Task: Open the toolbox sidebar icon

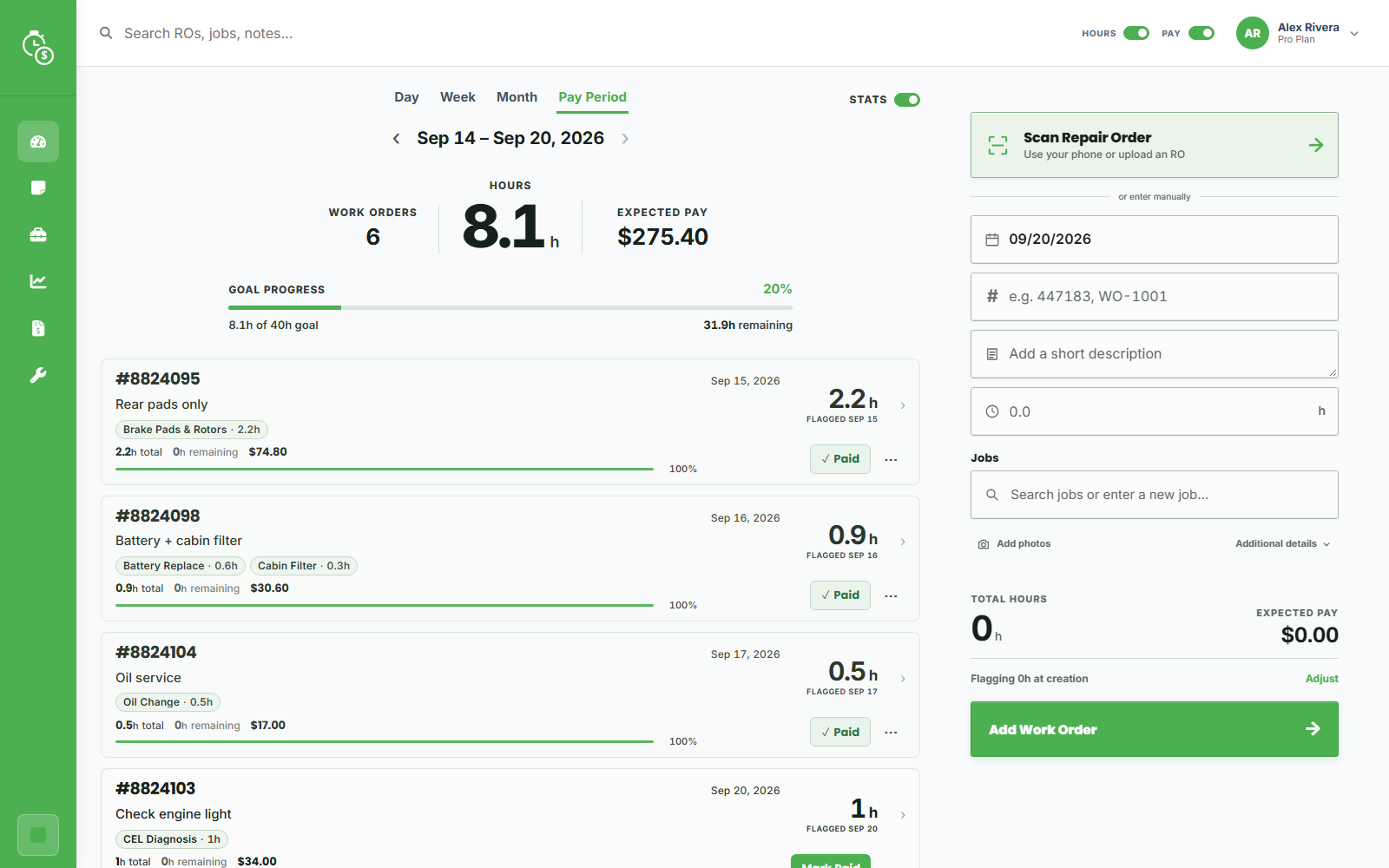Action: coord(38,235)
